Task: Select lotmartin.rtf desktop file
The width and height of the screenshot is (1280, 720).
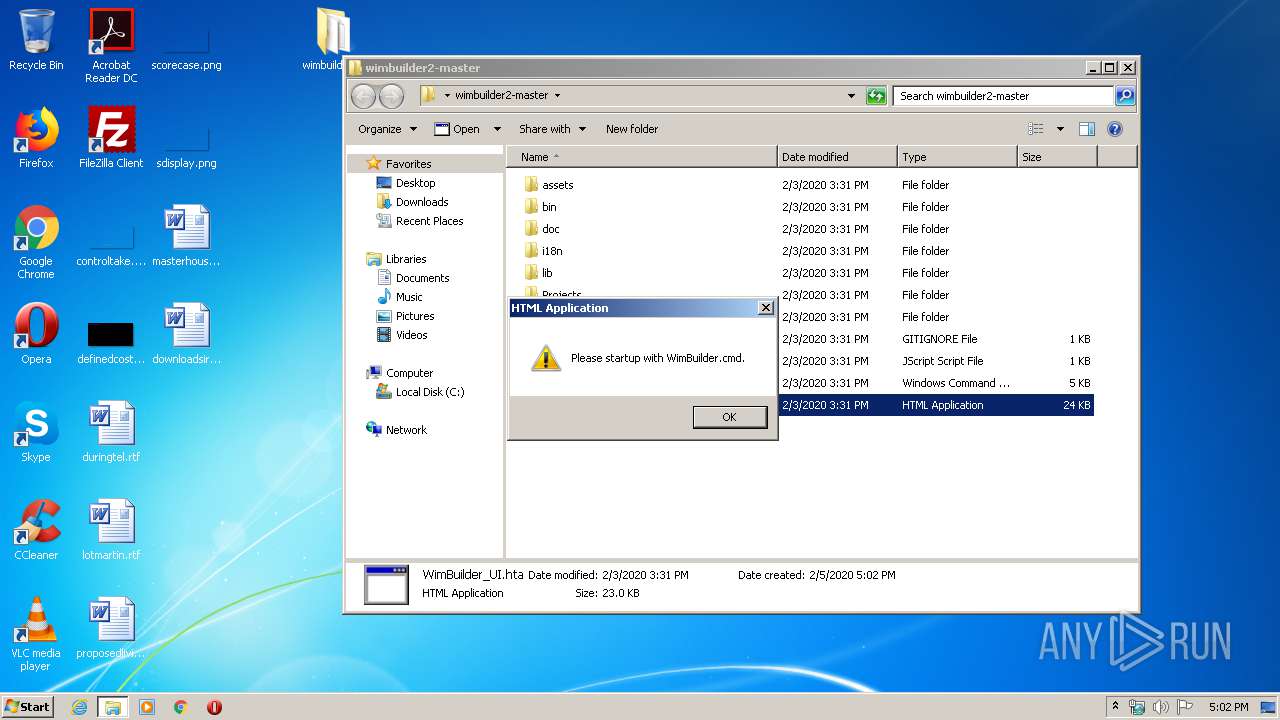Action: [111, 529]
